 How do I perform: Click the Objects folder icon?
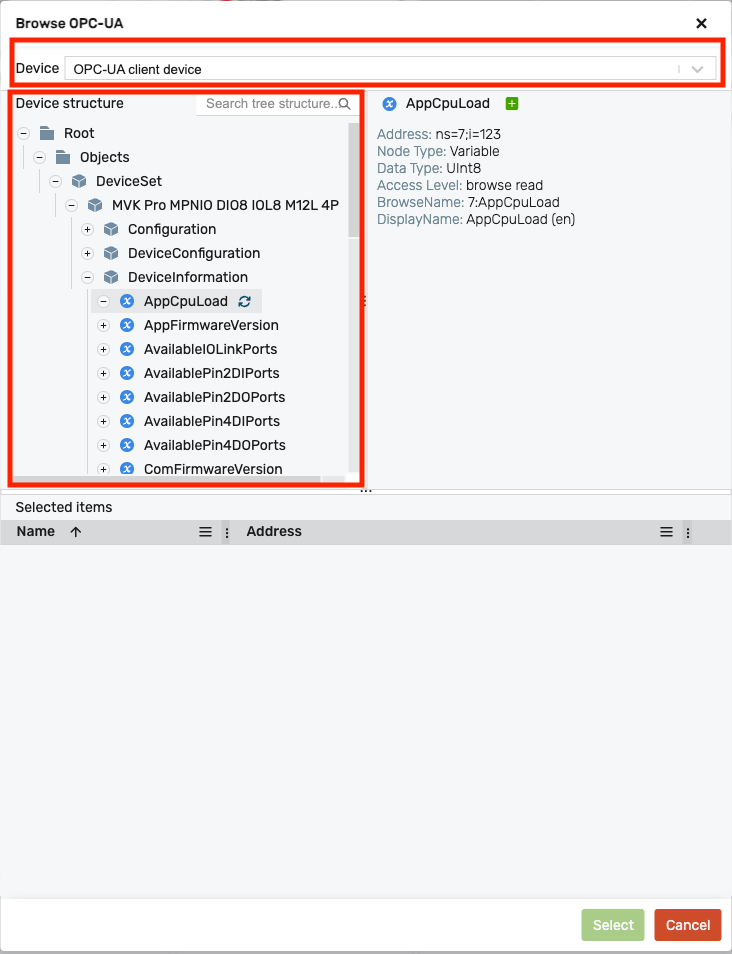[x=63, y=158]
